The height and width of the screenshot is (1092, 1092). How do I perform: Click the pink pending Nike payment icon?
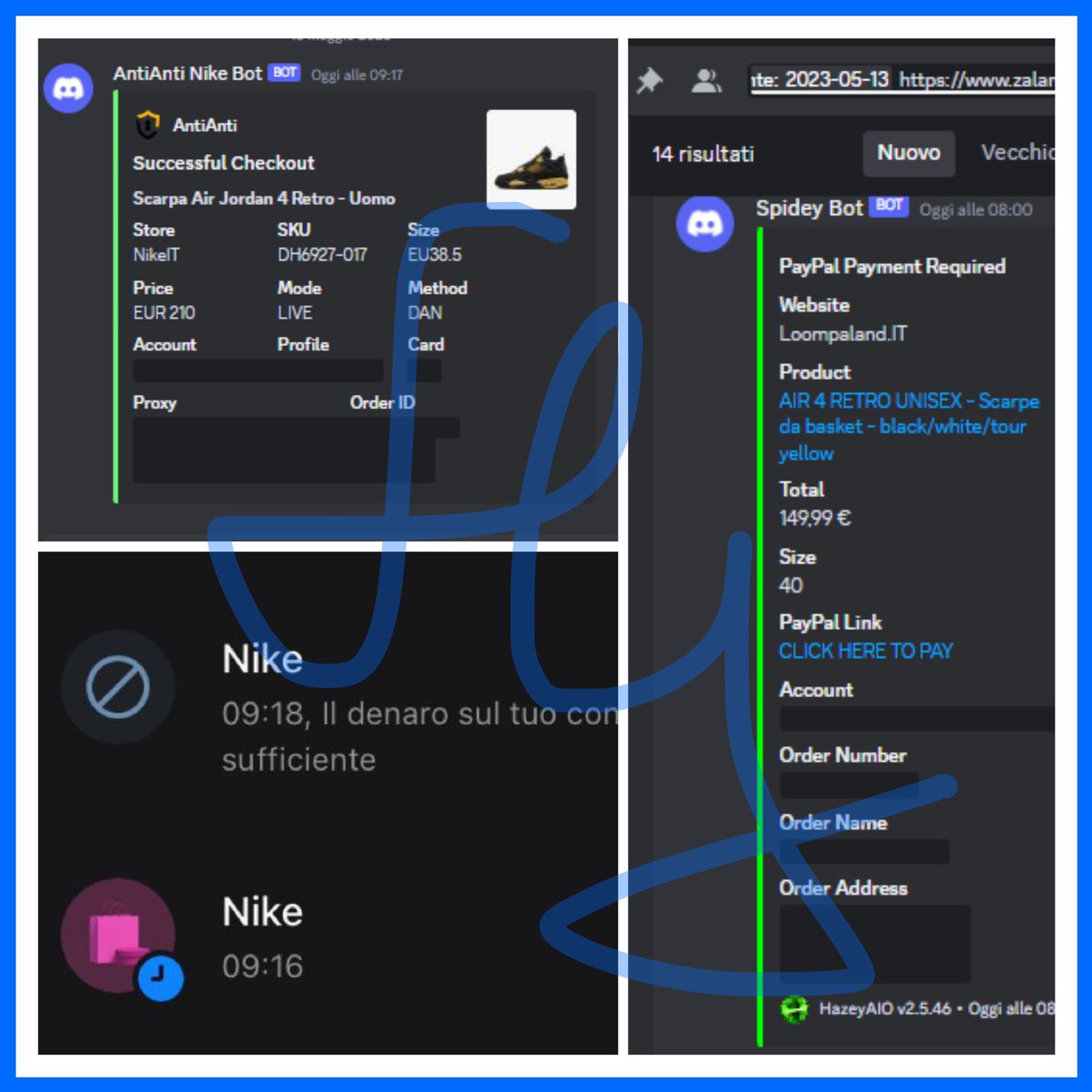(117, 935)
